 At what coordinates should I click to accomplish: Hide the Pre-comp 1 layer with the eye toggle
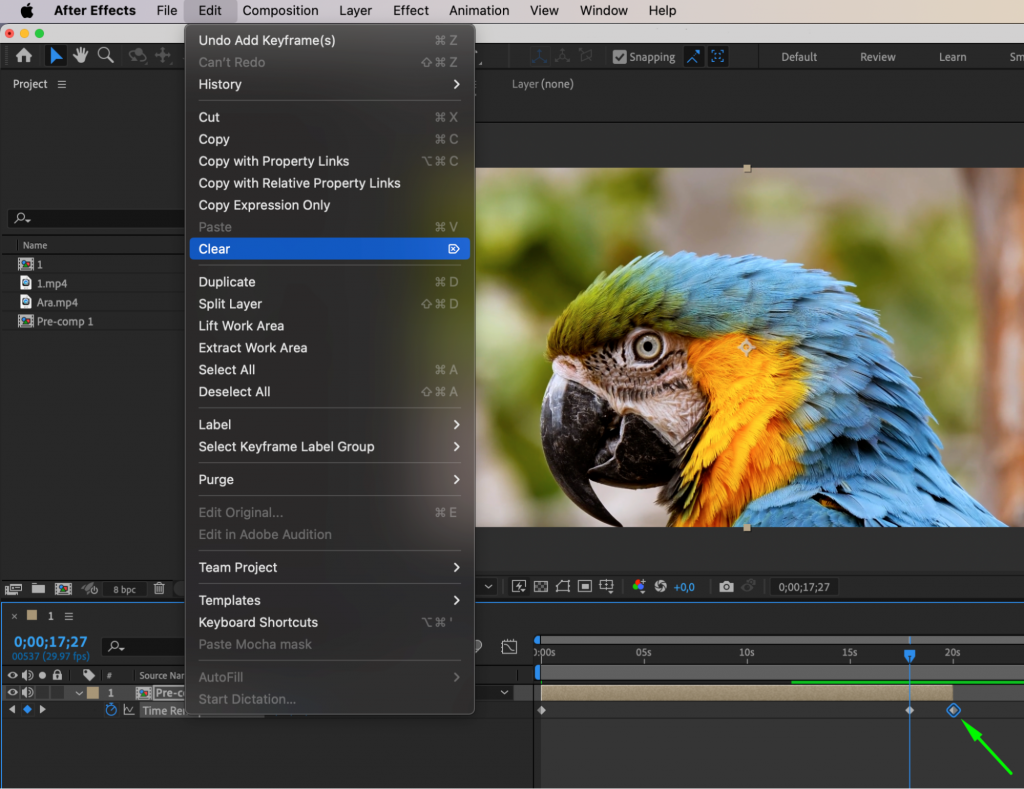click(13, 692)
